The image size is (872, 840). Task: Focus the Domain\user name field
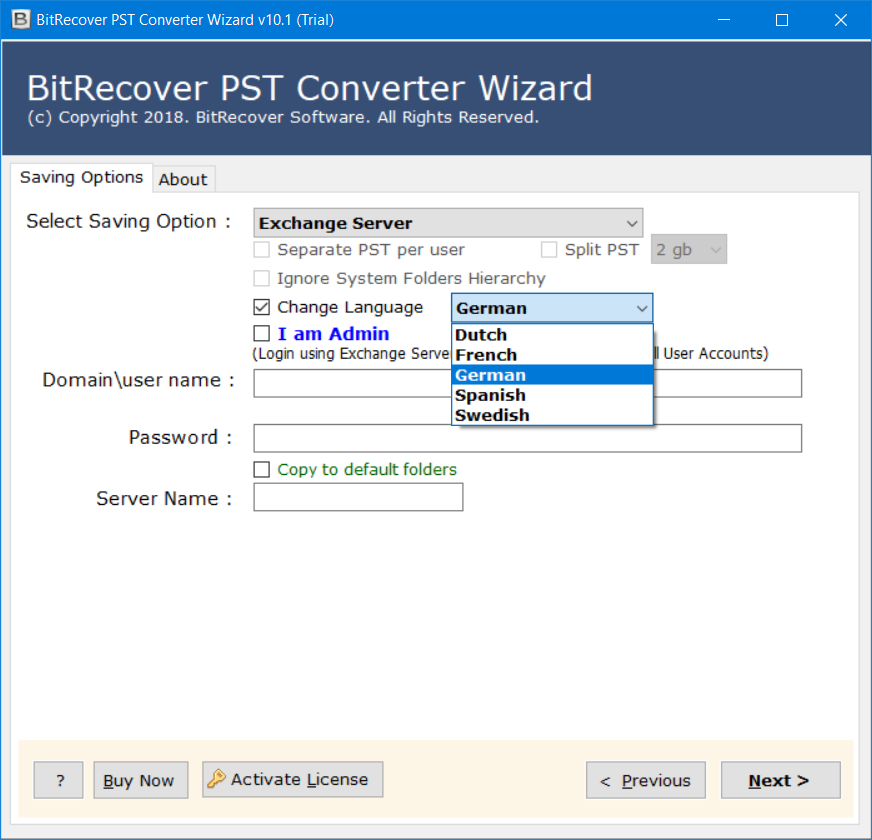tap(527, 383)
